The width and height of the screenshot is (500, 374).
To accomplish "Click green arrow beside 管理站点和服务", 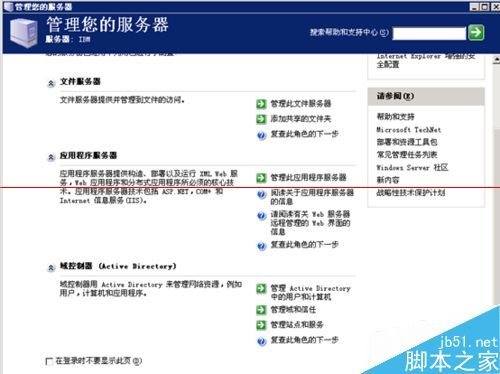I will tap(261, 325).
